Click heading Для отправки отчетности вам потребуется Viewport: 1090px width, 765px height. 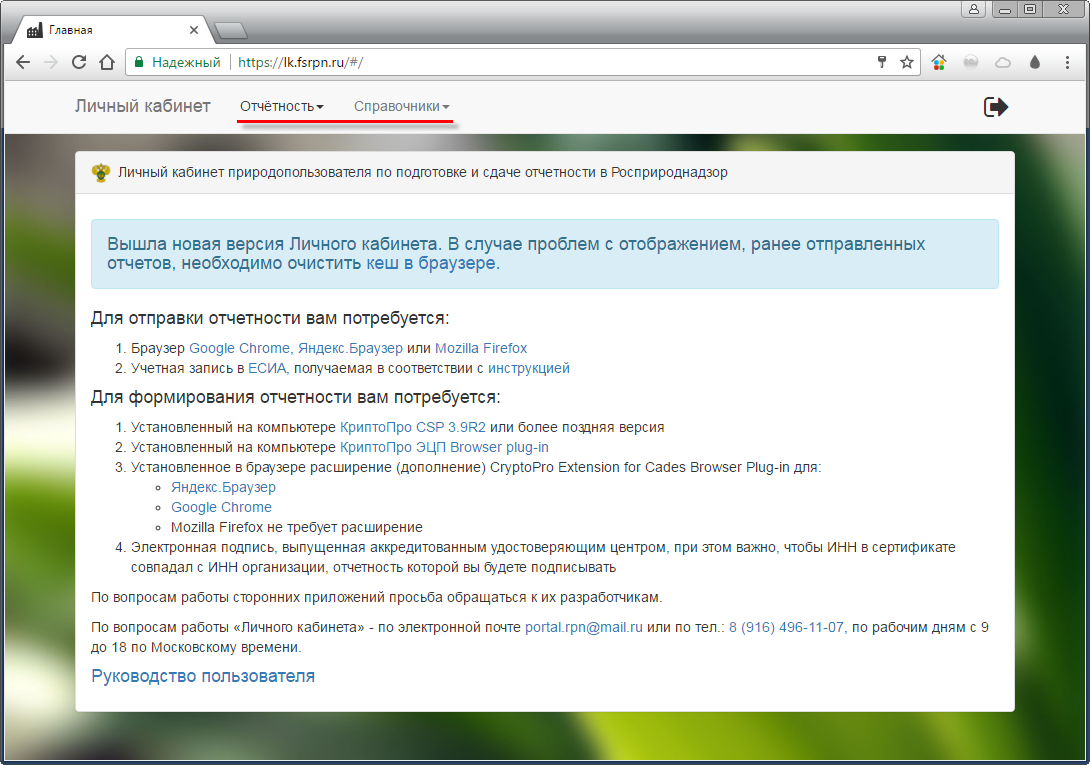(x=270, y=318)
